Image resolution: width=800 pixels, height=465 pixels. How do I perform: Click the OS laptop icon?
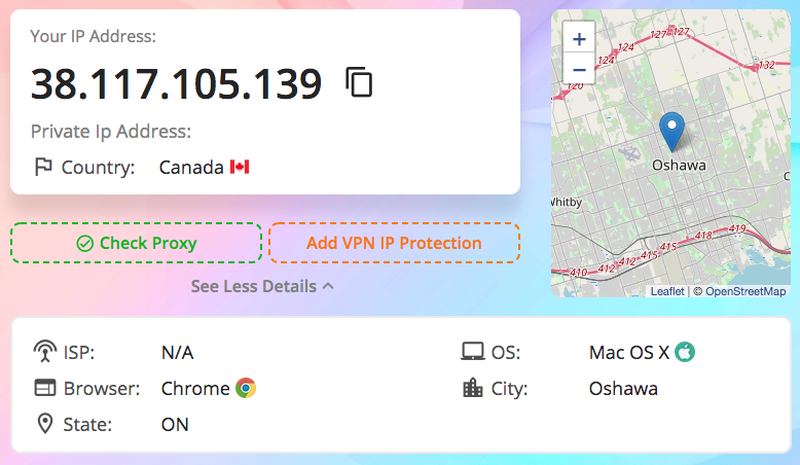tap(472, 352)
